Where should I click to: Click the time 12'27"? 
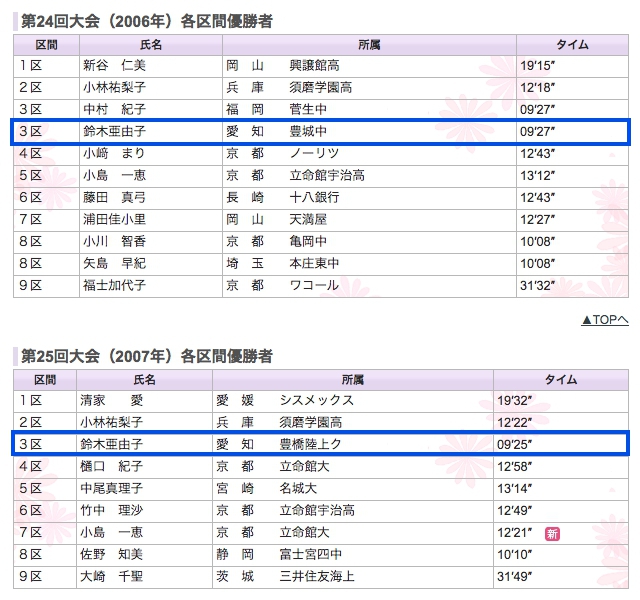538,220
